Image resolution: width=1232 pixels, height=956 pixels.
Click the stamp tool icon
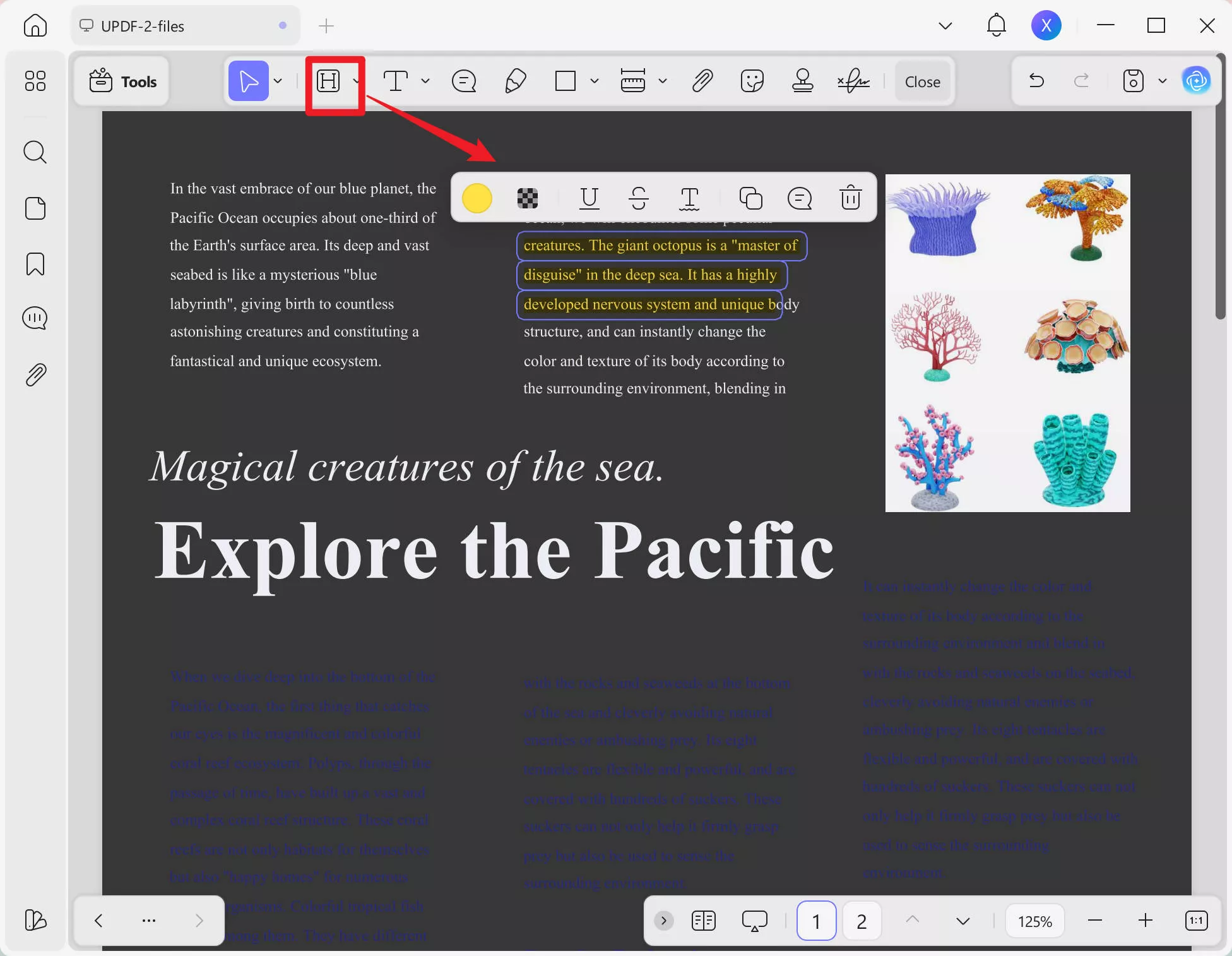click(802, 81)
